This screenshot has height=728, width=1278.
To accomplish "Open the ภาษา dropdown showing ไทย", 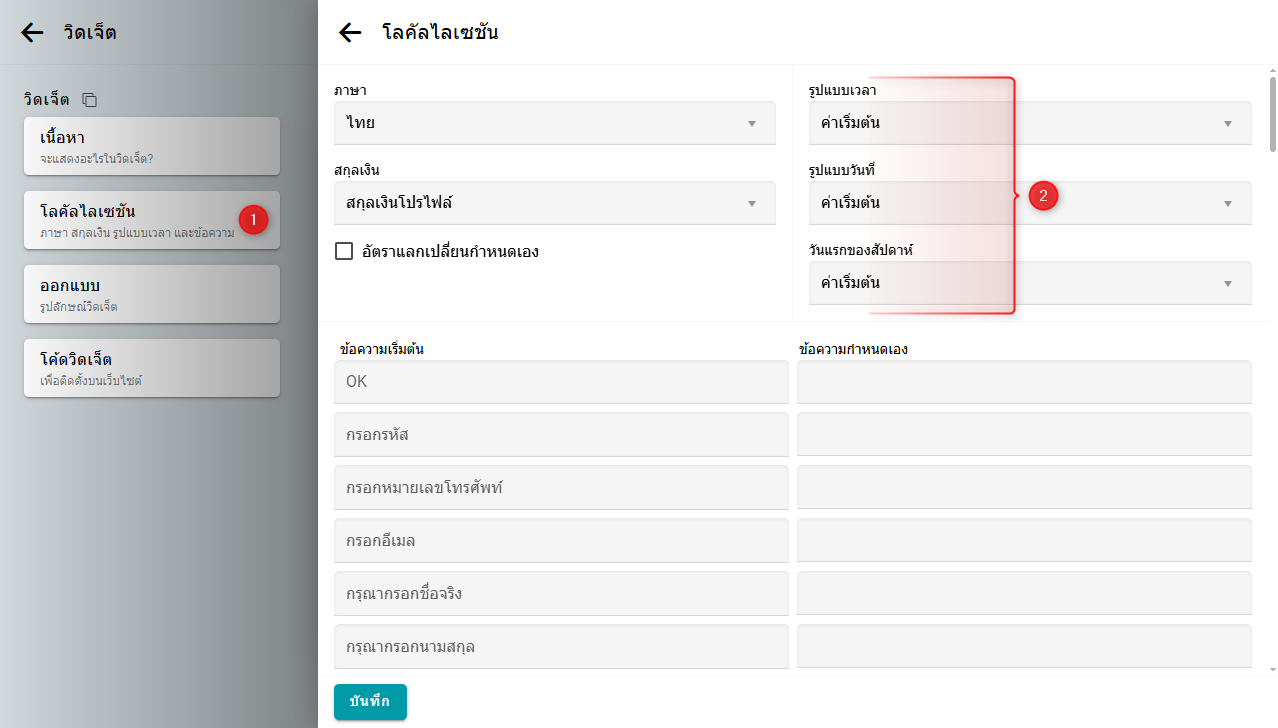I will coord(554,123).
